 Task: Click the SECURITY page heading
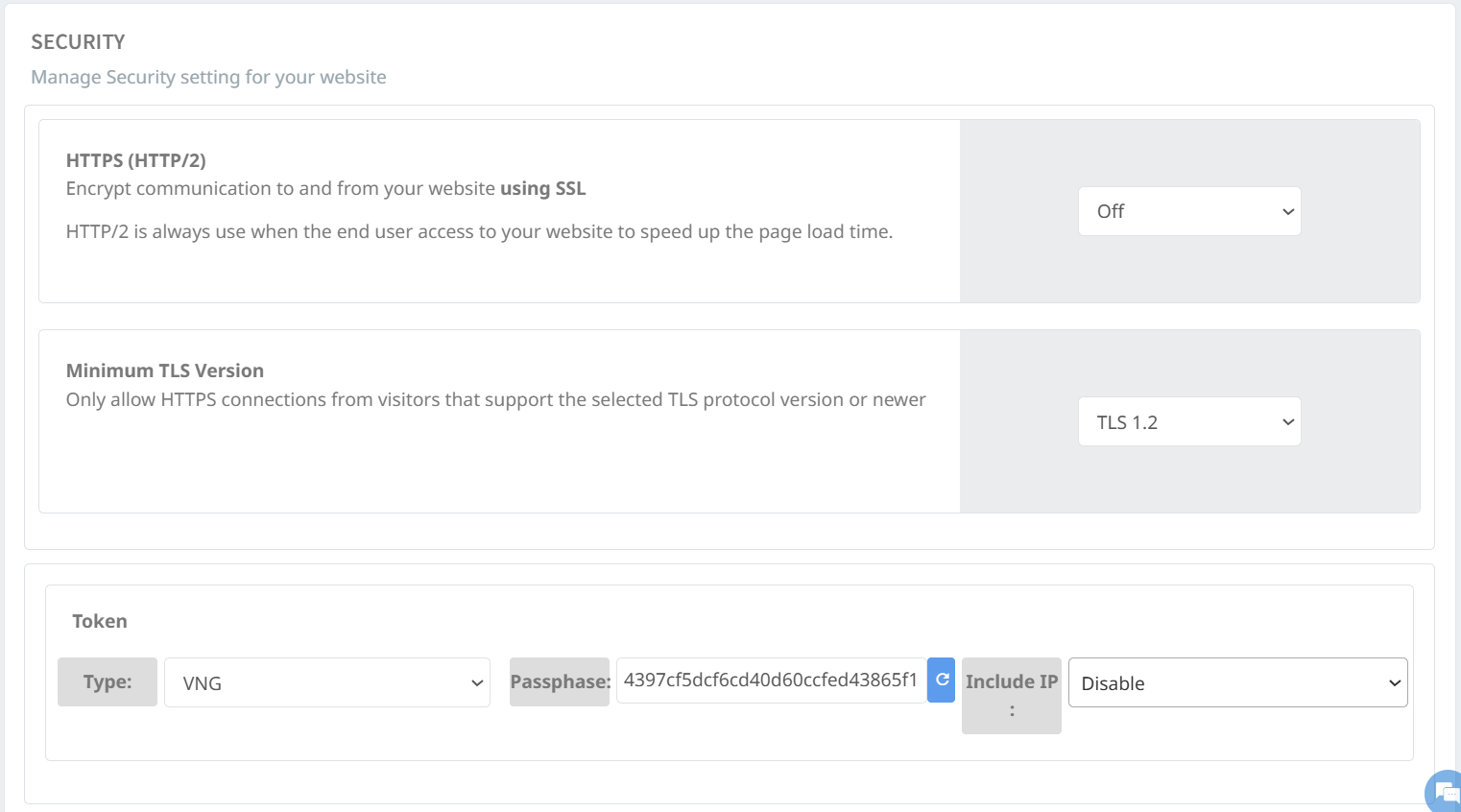tap(78, 42)
